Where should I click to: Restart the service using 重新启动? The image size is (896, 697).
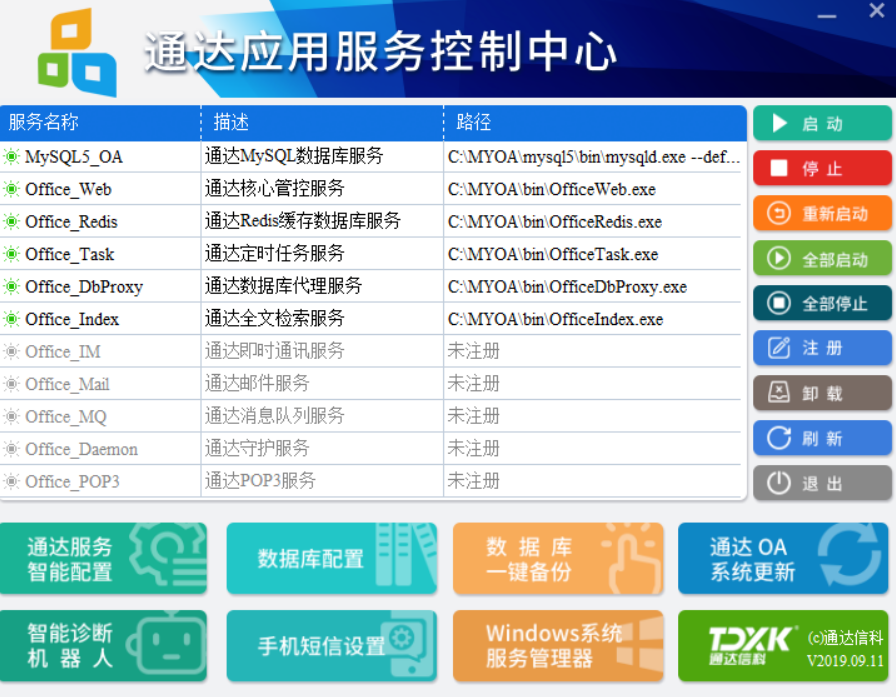click(x=822, y=213)
